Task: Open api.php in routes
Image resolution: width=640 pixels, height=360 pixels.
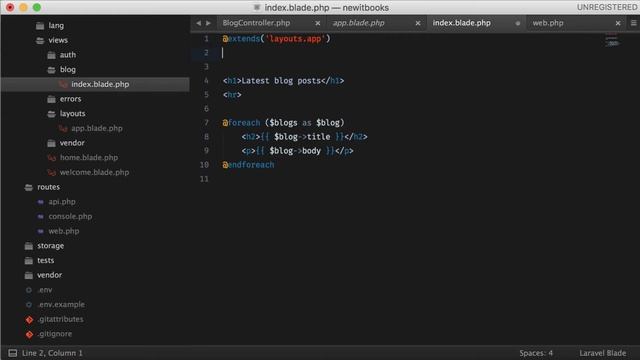Action: coord(62,202)
